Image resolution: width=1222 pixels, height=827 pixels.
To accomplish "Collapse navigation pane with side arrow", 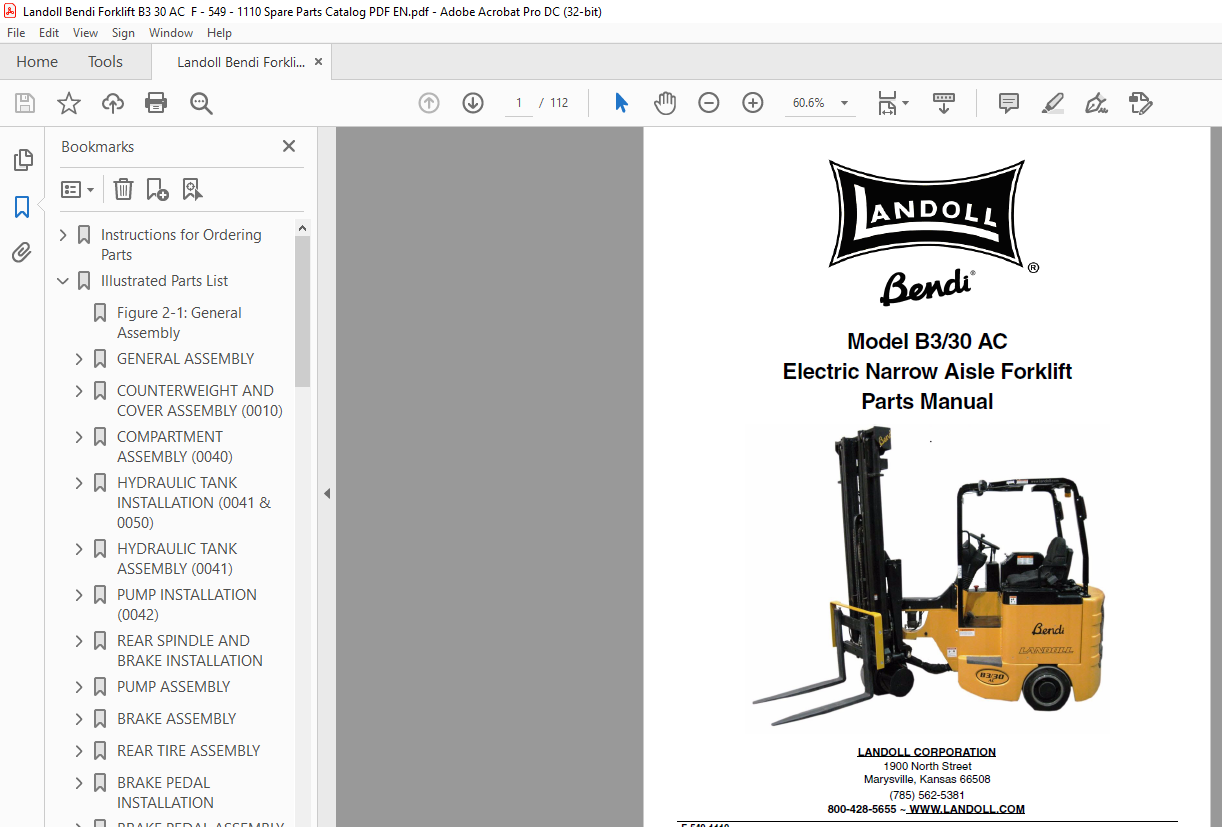I will [x=326, y=493].
